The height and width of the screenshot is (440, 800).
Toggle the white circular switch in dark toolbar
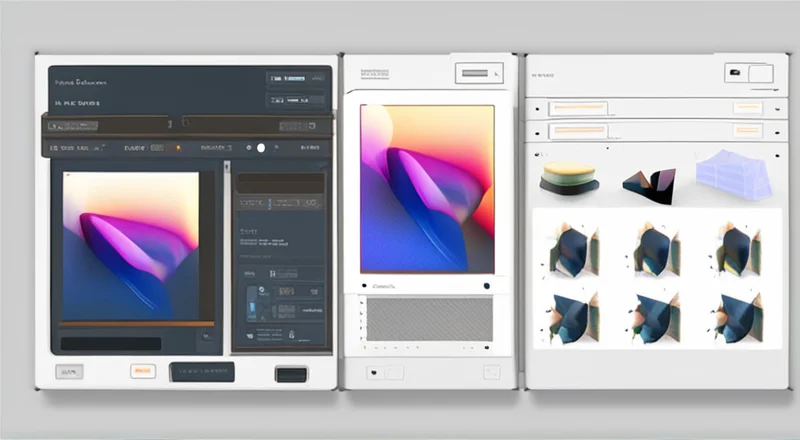[x=261, y=147]
